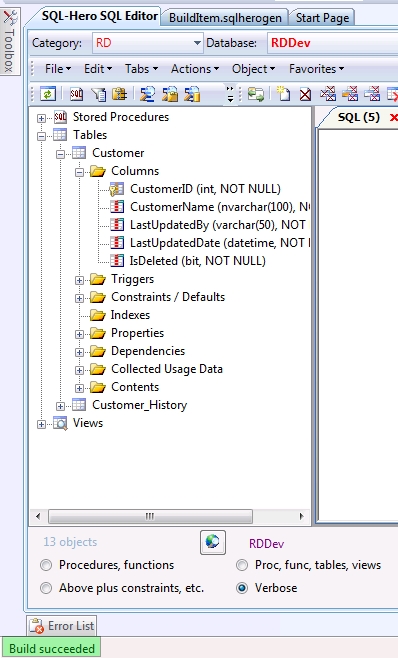Click the clipboard toolbar icon beside the funnel

(x=120, y=94)
